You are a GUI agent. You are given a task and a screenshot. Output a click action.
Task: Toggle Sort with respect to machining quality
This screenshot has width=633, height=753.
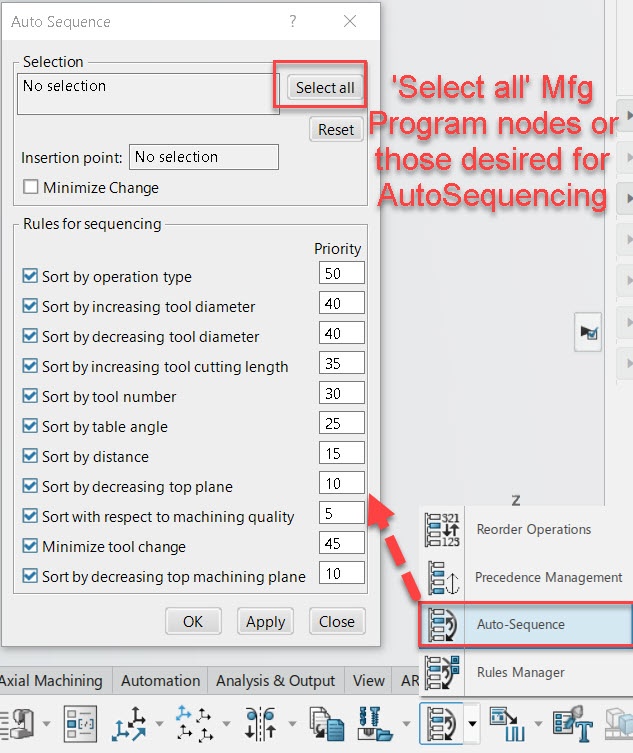point(30,516)
